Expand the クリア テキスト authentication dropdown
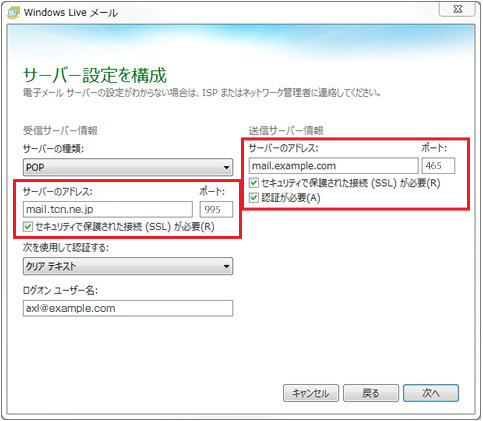This screenshot has height=421, width=483. click(x=128, y=266)
